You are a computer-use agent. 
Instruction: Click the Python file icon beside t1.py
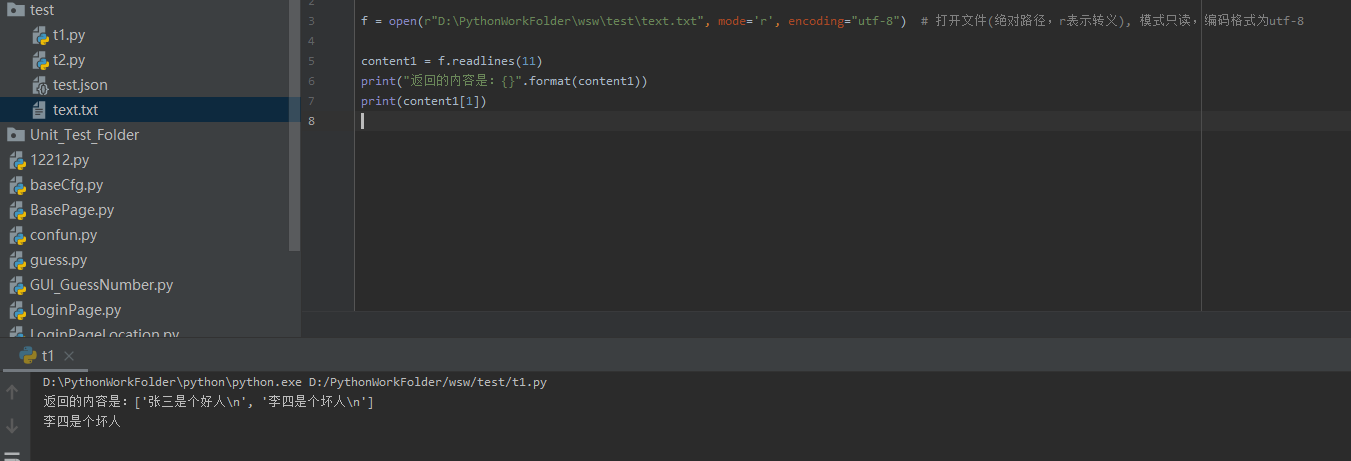click(x=40, y=35)
